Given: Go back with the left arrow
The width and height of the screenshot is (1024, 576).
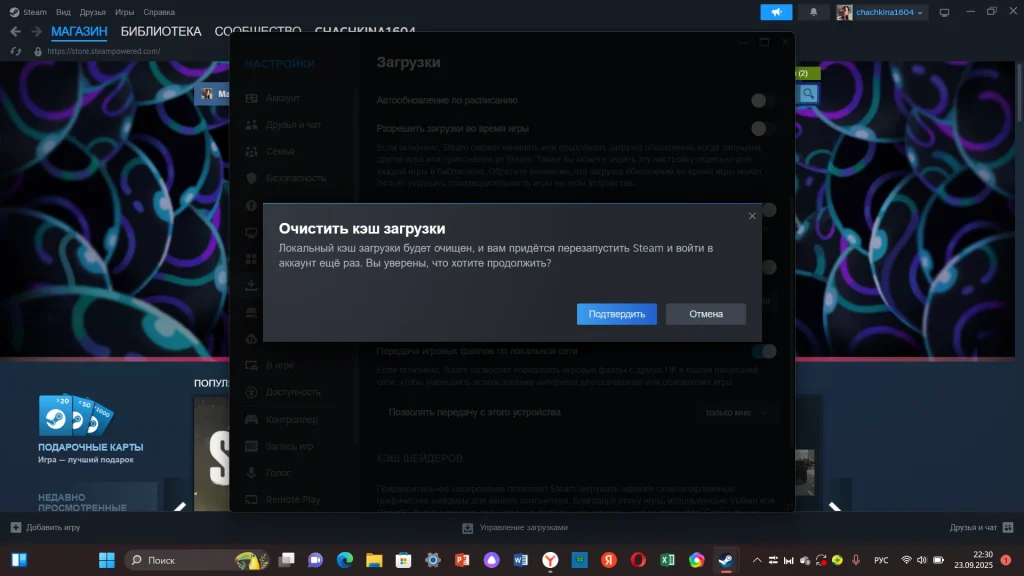Looking at the screenshot, I should [x=15, y=31].
